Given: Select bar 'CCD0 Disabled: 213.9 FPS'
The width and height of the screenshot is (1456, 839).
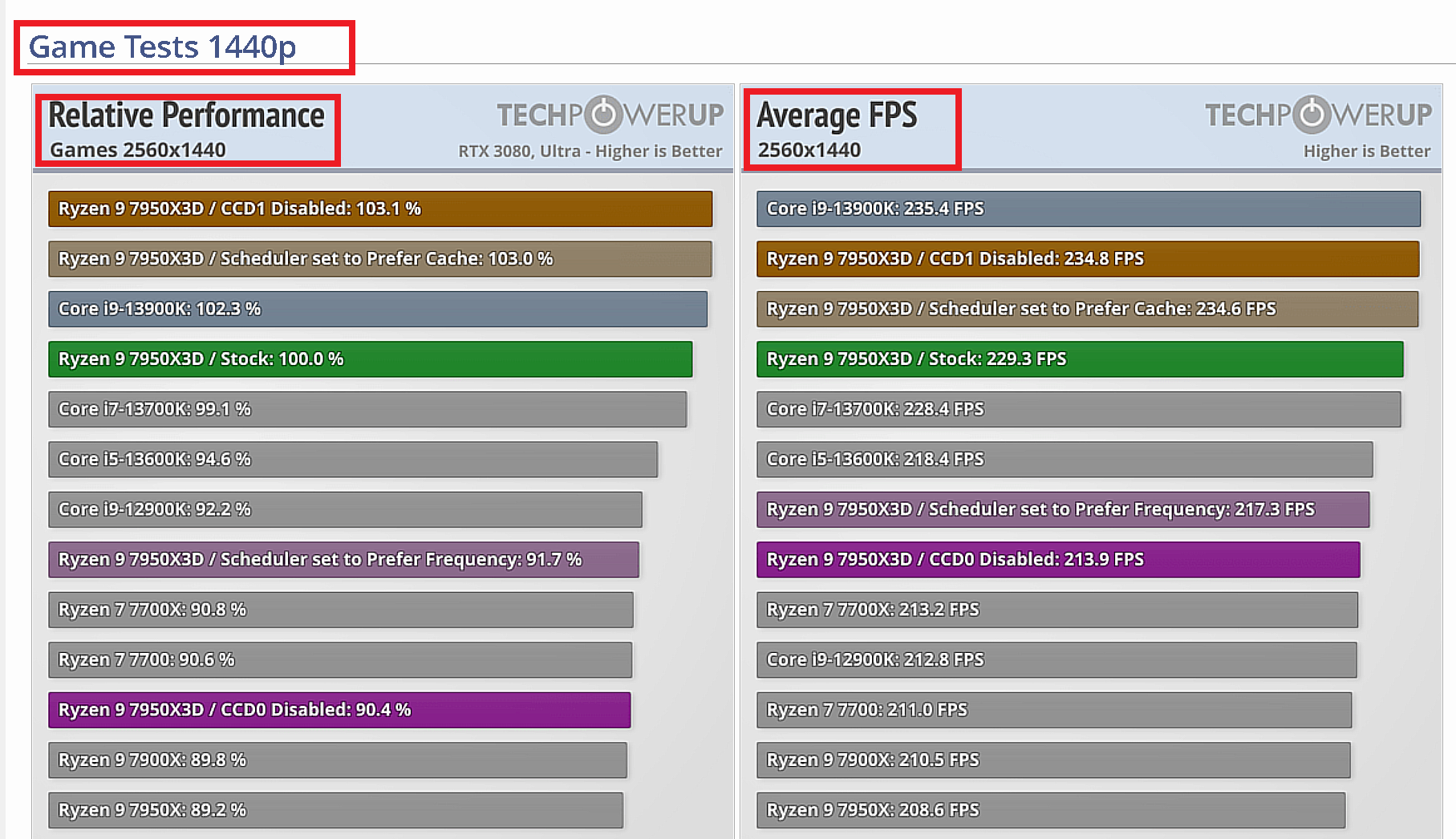Looking at the screenshot, I should click(x=1058, y=560).
